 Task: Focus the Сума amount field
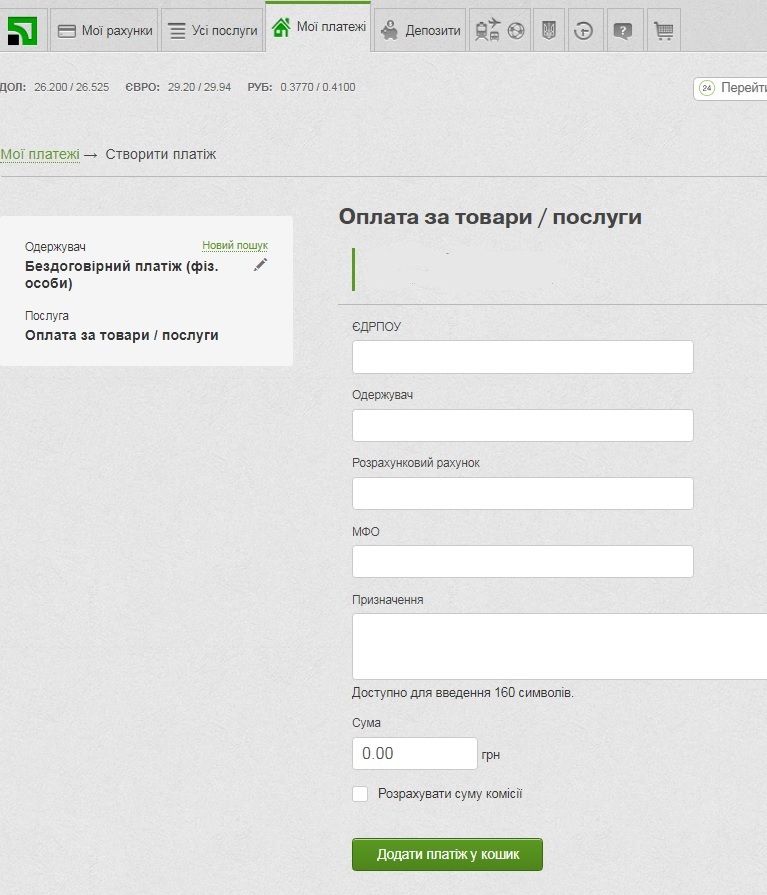point(414,753)
